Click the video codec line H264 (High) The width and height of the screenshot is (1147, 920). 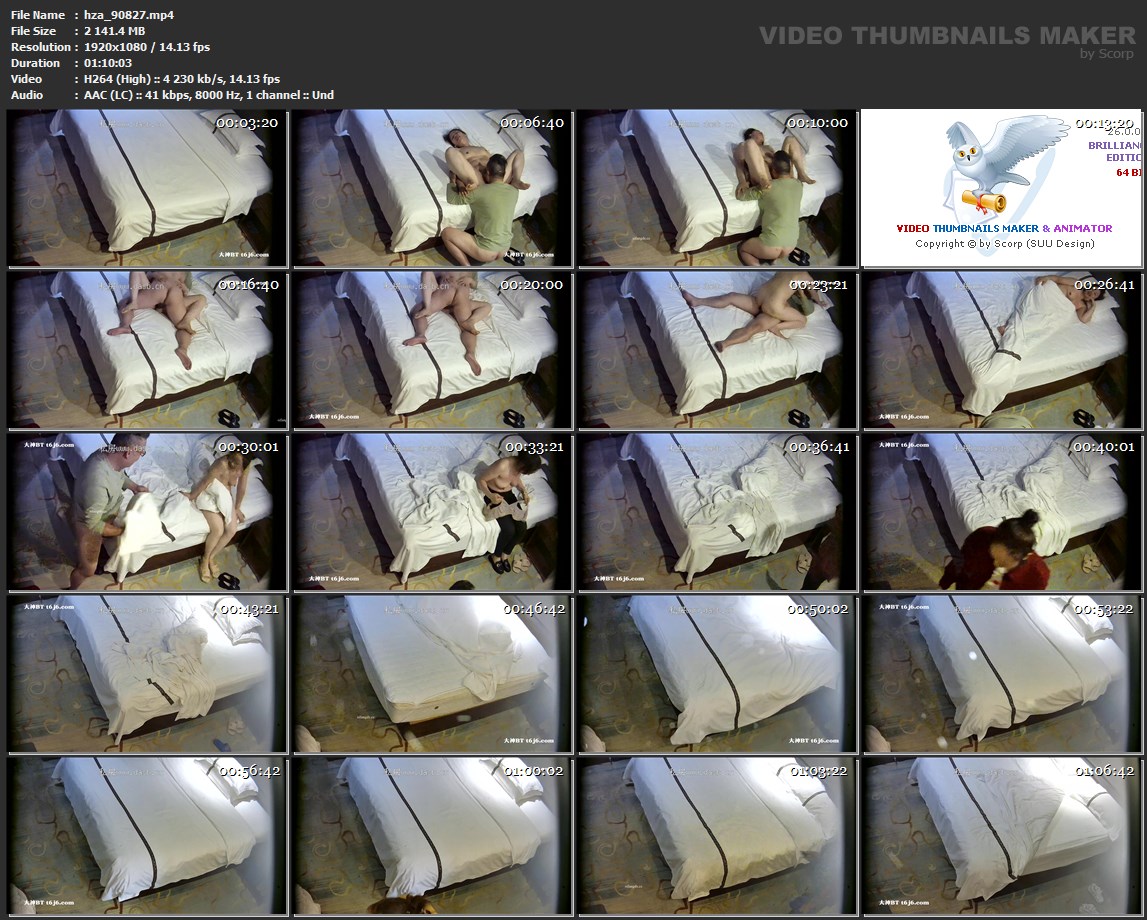(182, 79)
